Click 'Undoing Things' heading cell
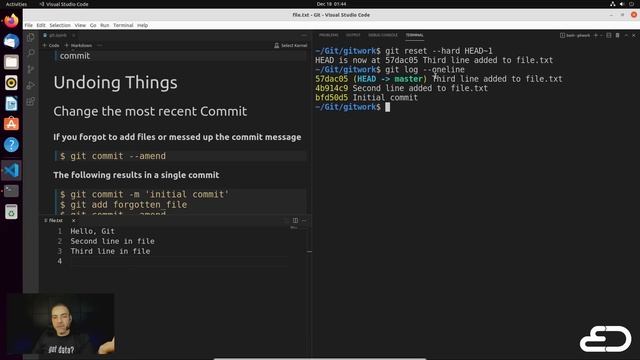640x360 pixels. click(x=116, y=82)
